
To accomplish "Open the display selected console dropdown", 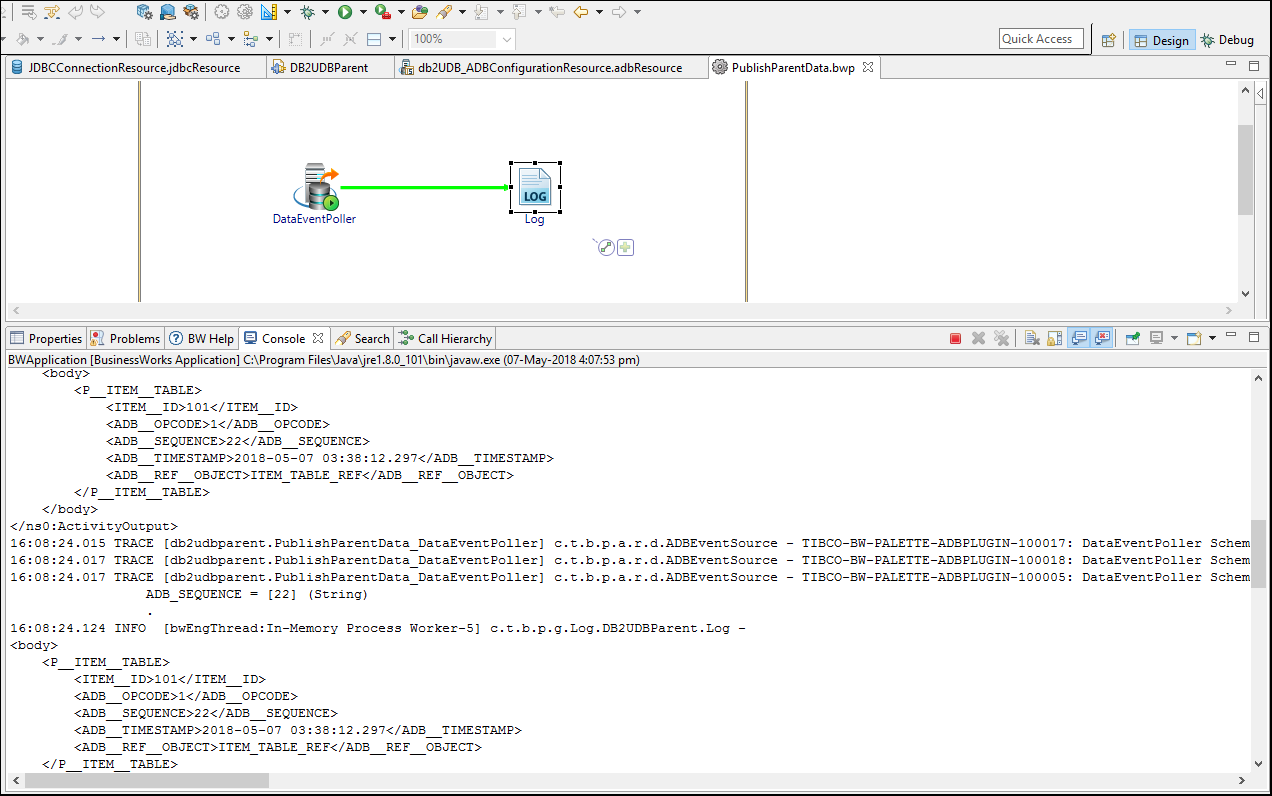I will [x=1174, y=339].
